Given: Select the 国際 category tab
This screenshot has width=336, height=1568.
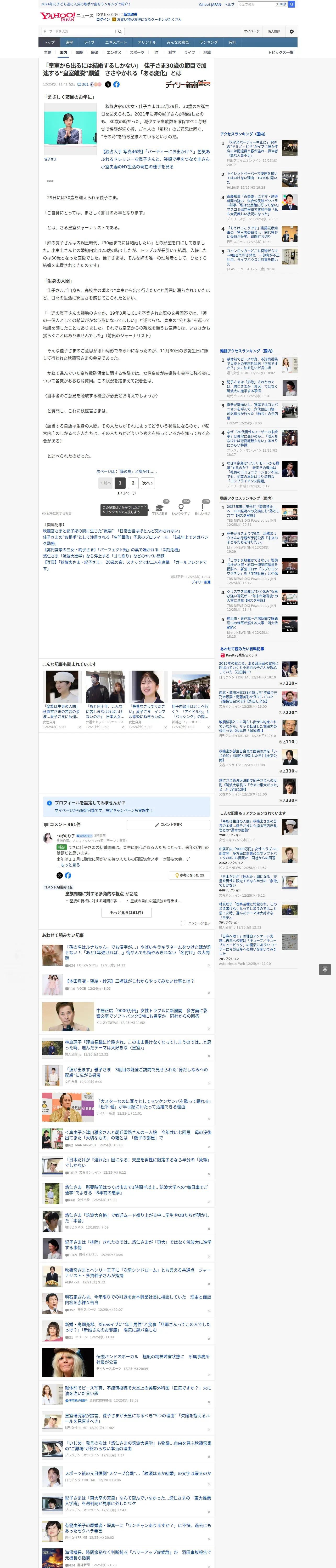Looking at the screenshot, I should [x=79, y=52].
